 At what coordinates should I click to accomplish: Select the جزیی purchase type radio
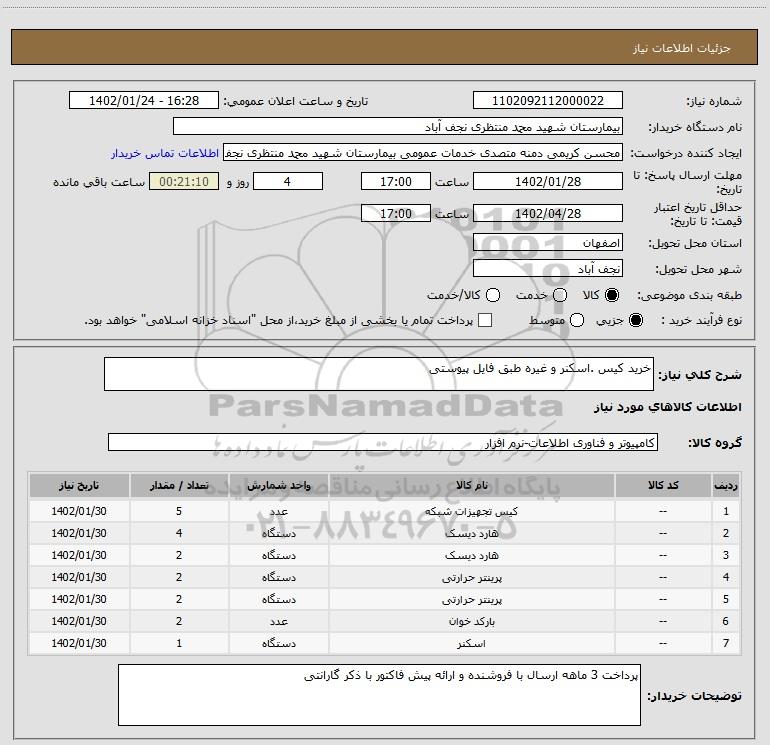tap(635, 321)
